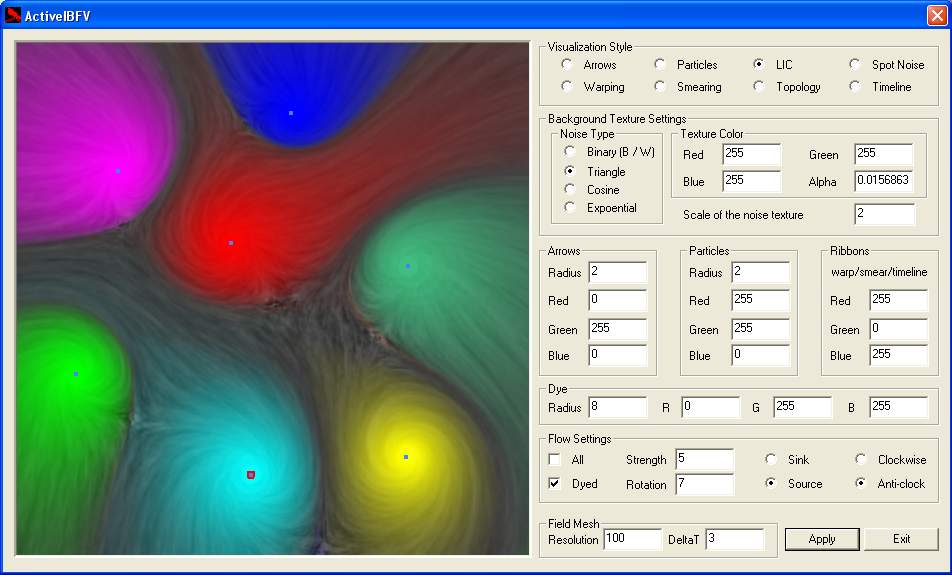952x575 pixels.
Task: Click the flow Strength input box
Action: [704, 459]
